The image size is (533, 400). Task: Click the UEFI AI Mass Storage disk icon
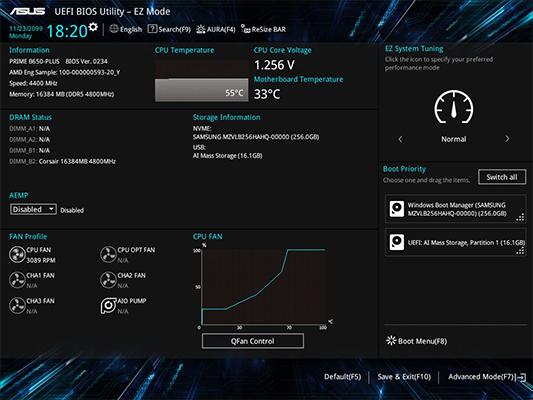pos(397,242)
